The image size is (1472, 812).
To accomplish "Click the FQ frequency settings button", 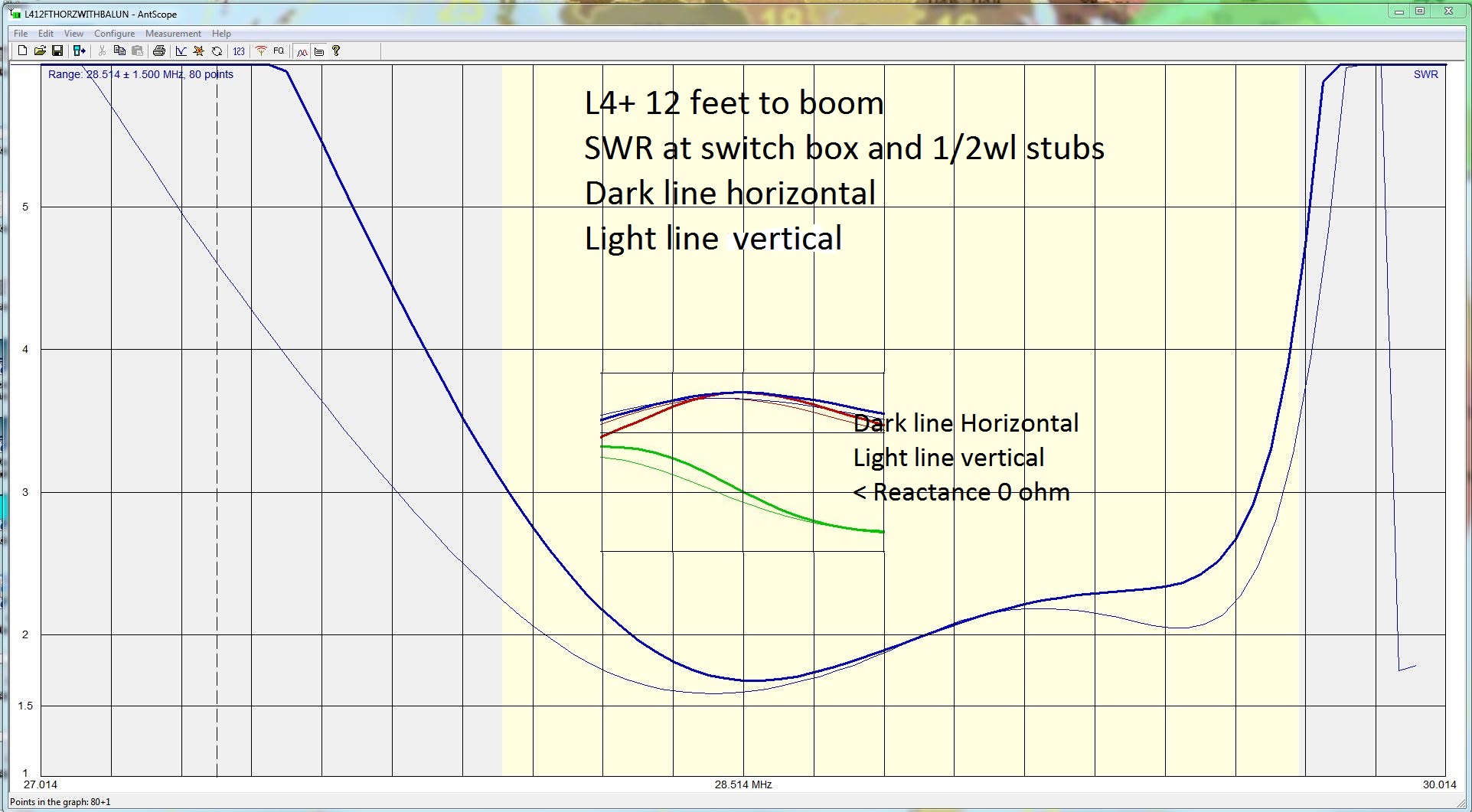I will tap(279, 51).
